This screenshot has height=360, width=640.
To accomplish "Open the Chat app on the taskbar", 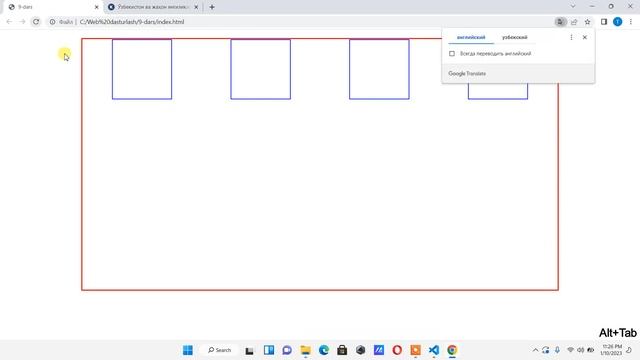I will pos(287,350).
